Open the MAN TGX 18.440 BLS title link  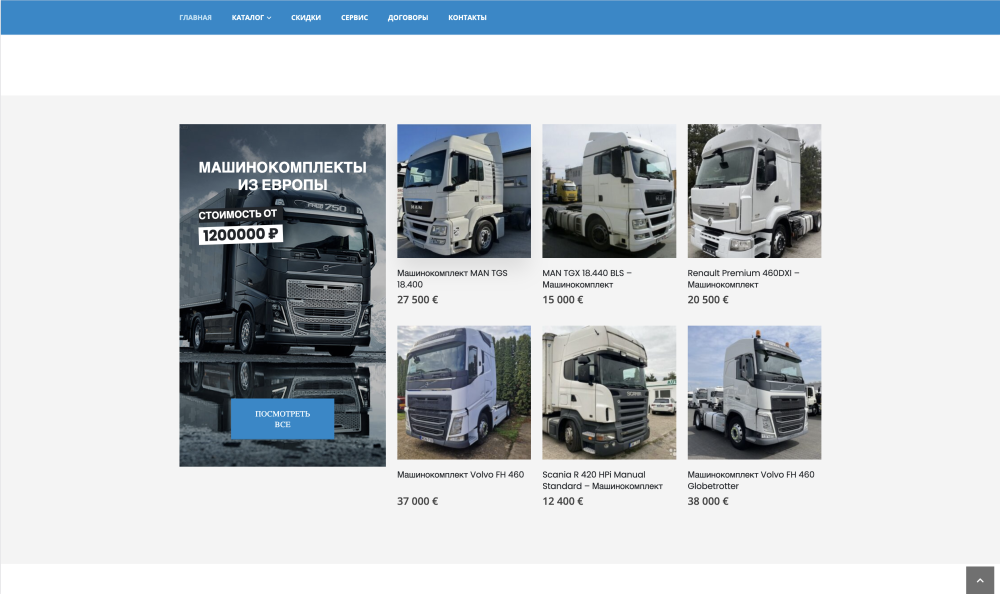pos(587,278)
